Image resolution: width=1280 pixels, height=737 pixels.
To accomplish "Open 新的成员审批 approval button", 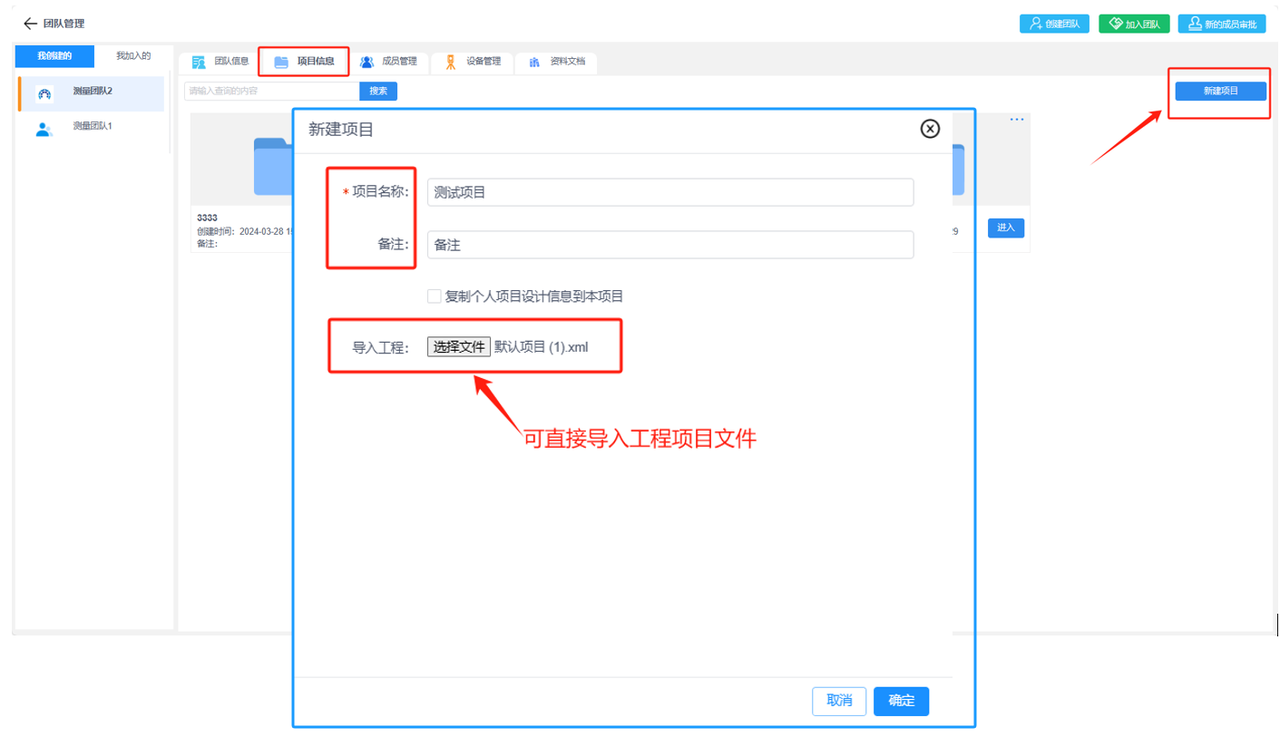I will click(1222, 24).
